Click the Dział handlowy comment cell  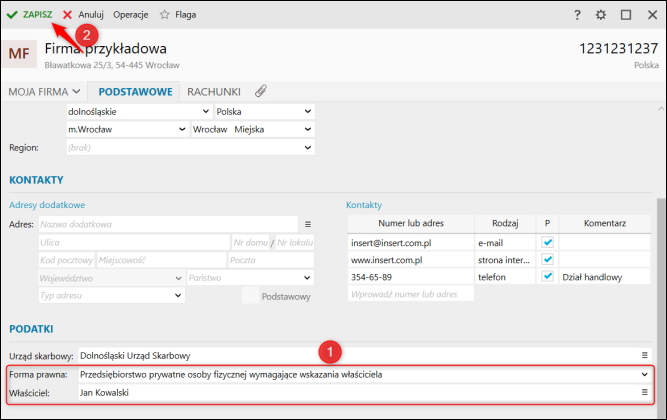click(x=605, y=277)
